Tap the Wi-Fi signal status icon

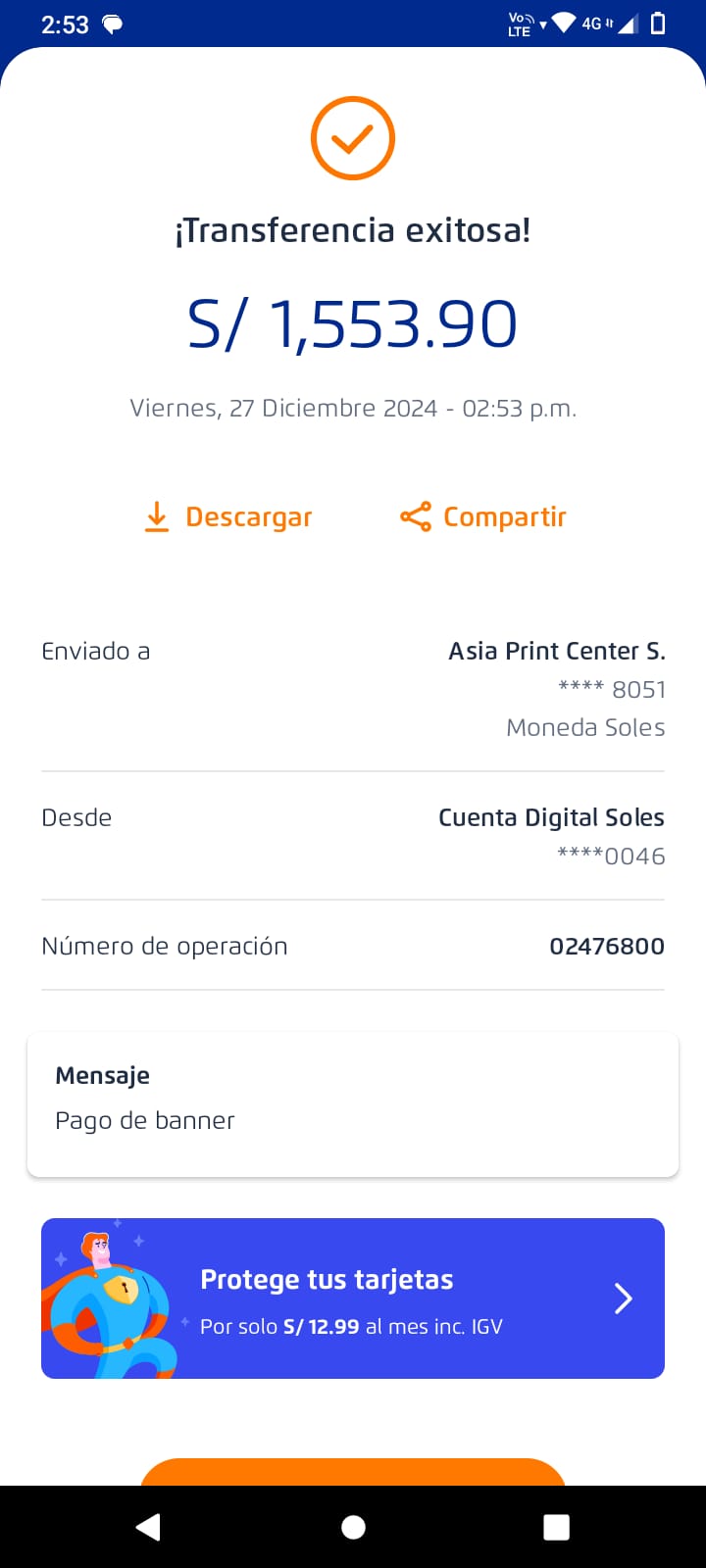click(564, 23)
